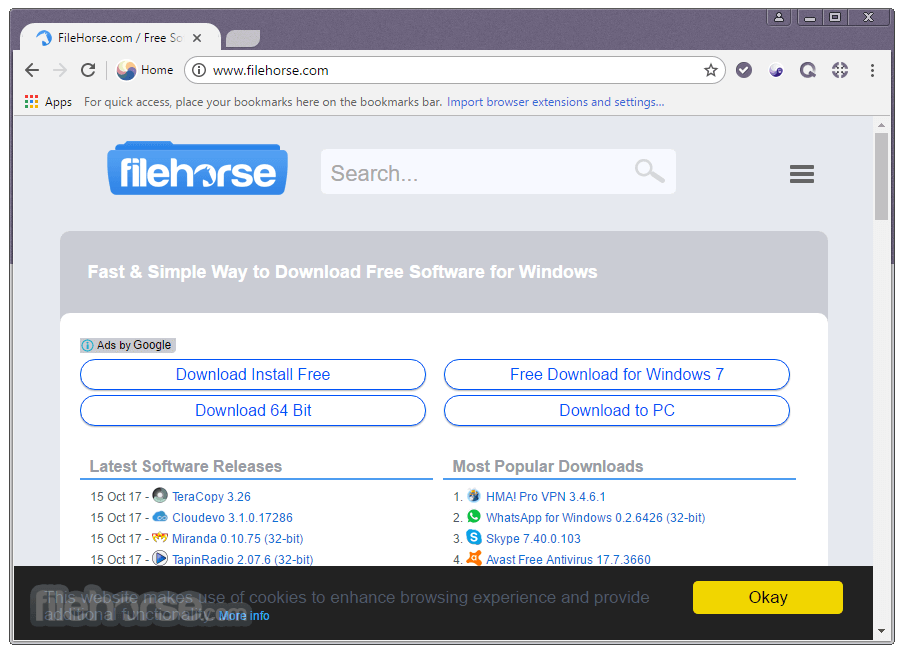The height and width of the screenshot is (657, 903).
Task: Open the purple sphere extension icon
Action: click(x=776, y=70)
